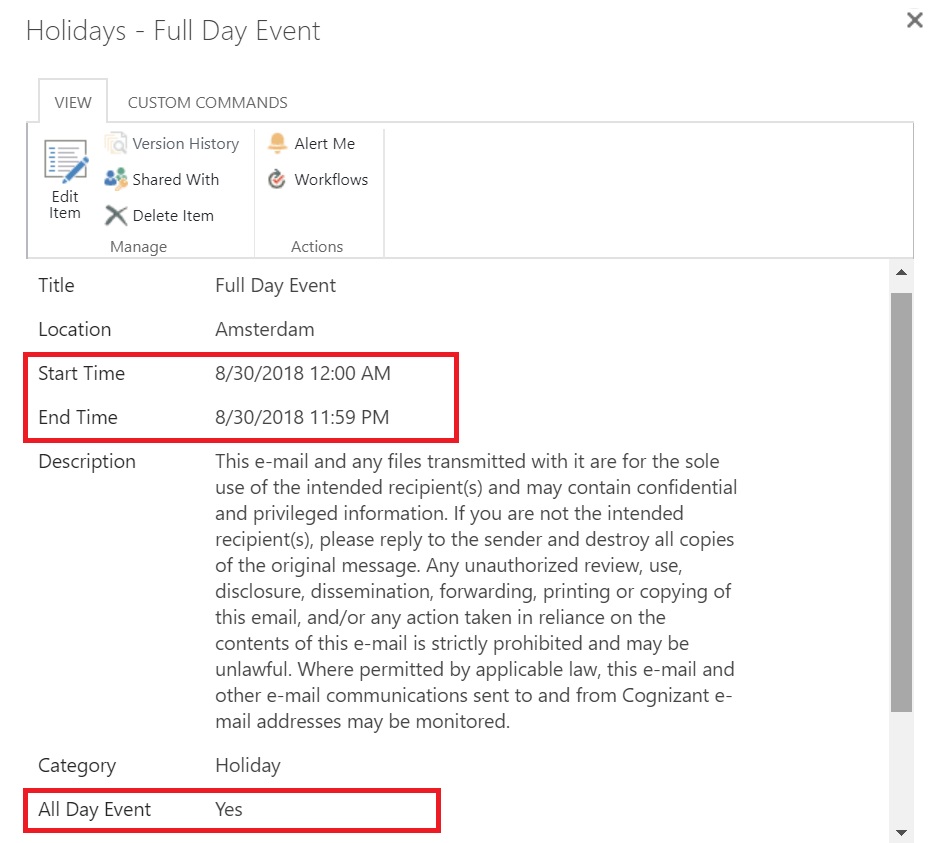Click the dialog heading 'Holidays - Full Day Event'
936x843 pixels.
(173, 31)
